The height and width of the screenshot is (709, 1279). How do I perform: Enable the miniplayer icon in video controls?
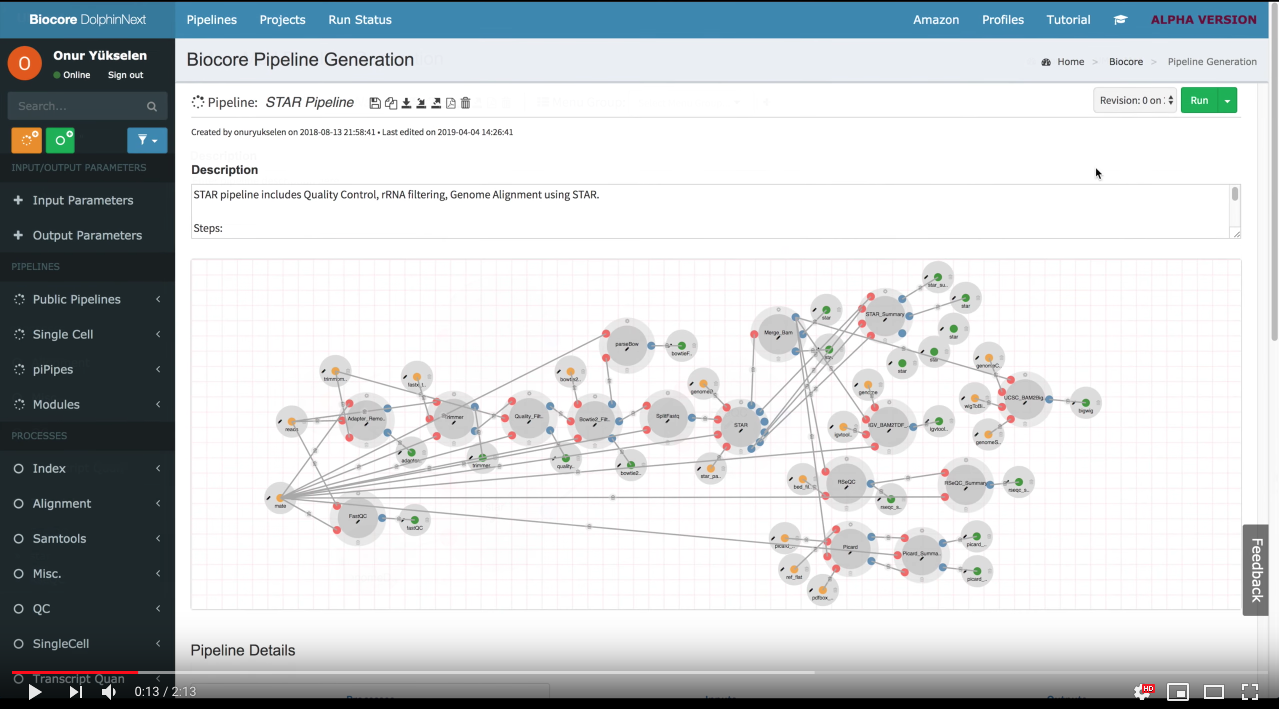pyautogui.click(x=1178, y=691)
